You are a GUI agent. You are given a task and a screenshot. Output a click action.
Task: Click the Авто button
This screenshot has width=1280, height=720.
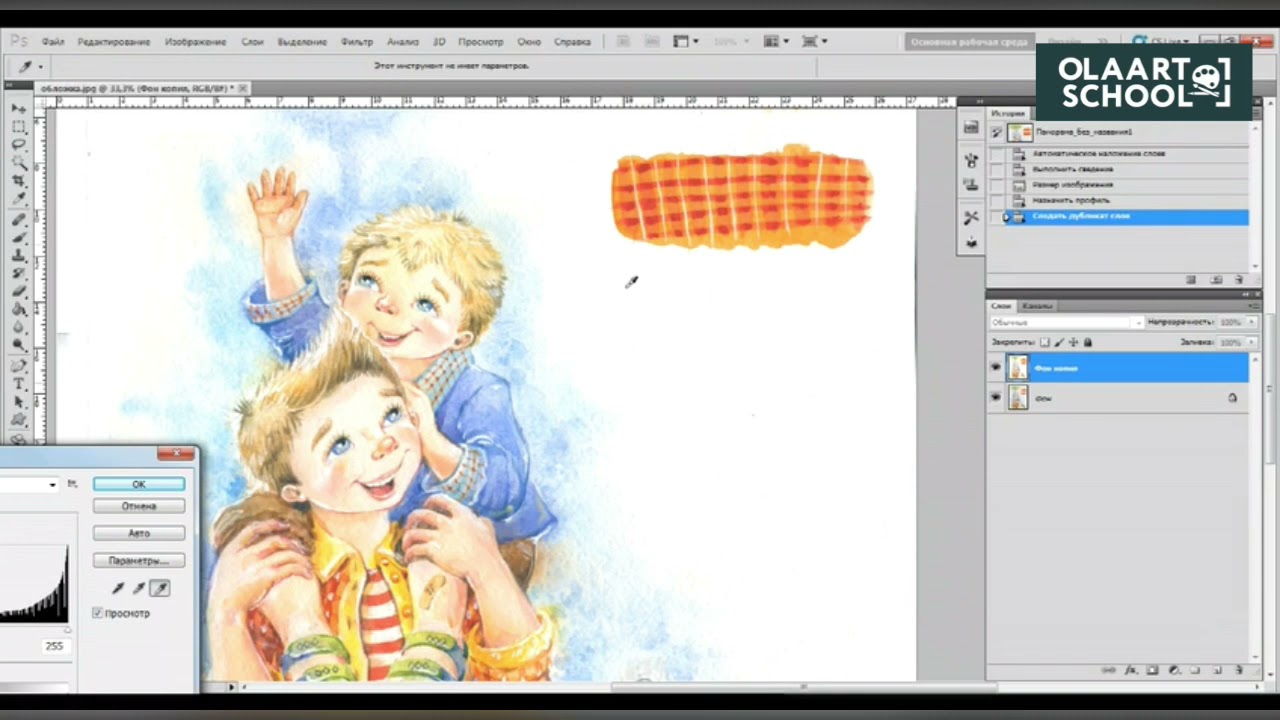[x=139, y=533]
